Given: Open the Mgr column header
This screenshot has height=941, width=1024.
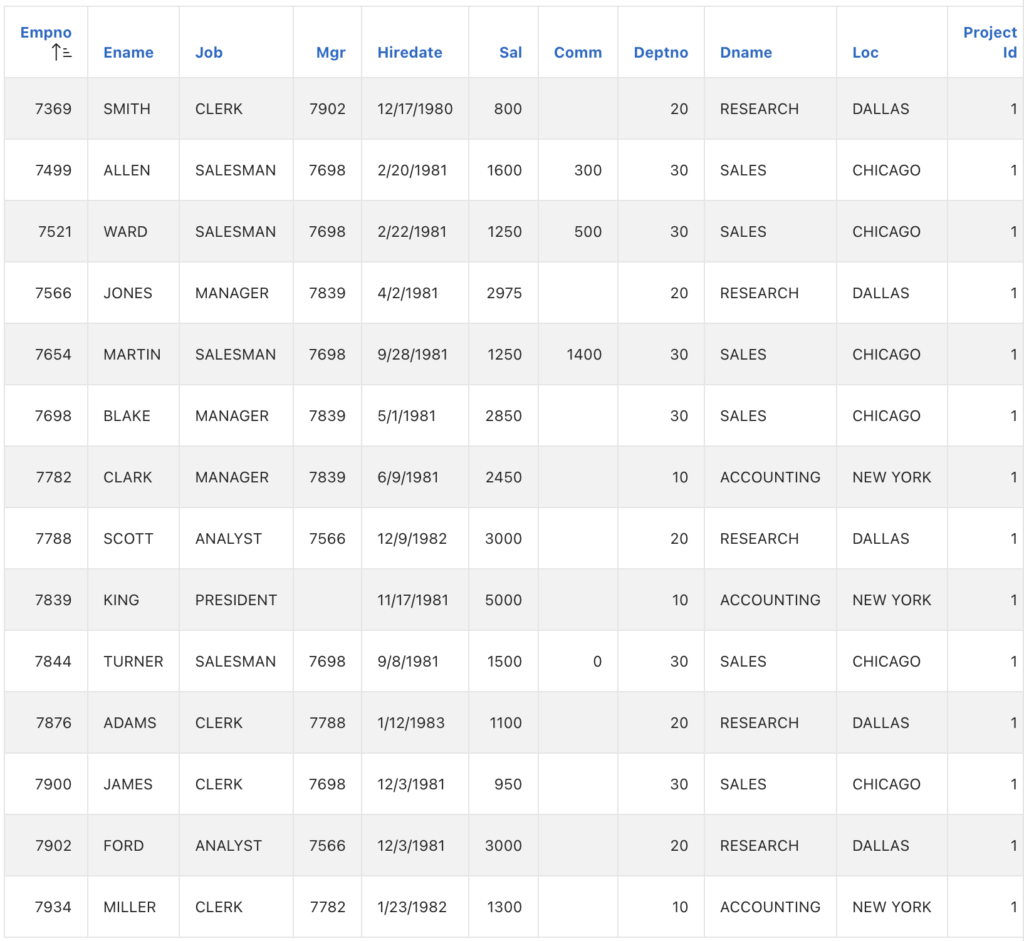Looking at the screenshot, I should pyautogui.click(x=330, y=53).
